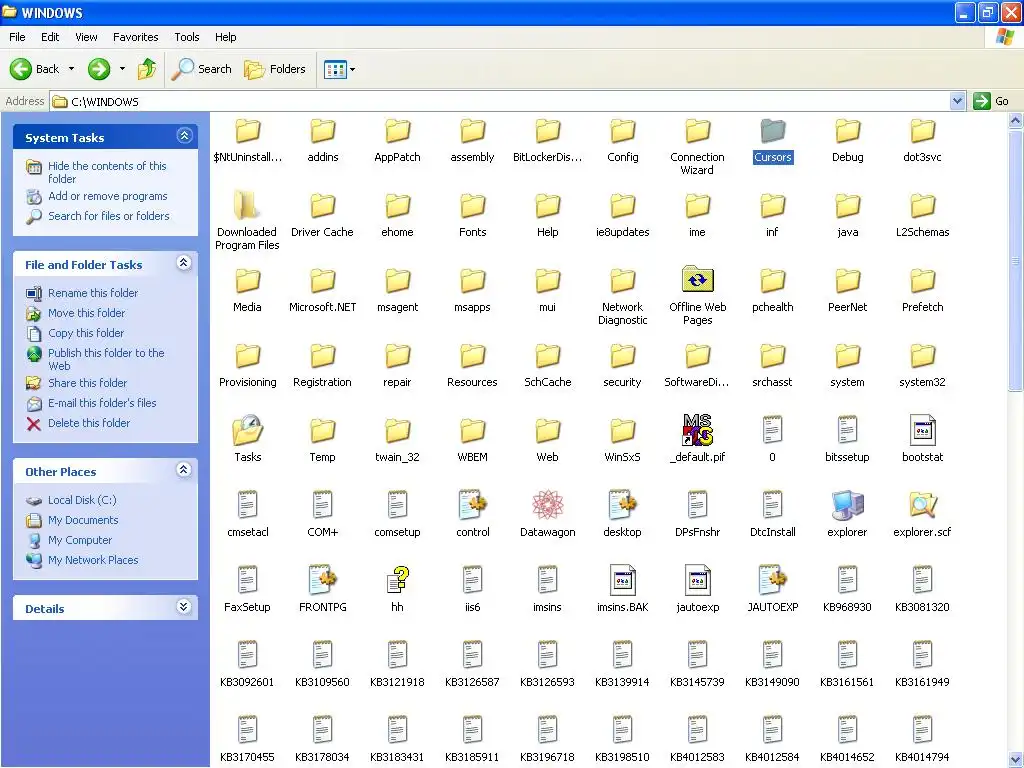Click Delete this folder link

click(89, 423)
